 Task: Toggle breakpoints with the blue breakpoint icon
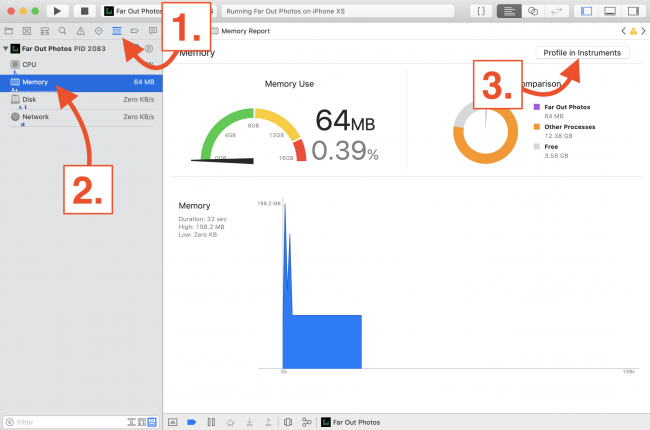192,422
